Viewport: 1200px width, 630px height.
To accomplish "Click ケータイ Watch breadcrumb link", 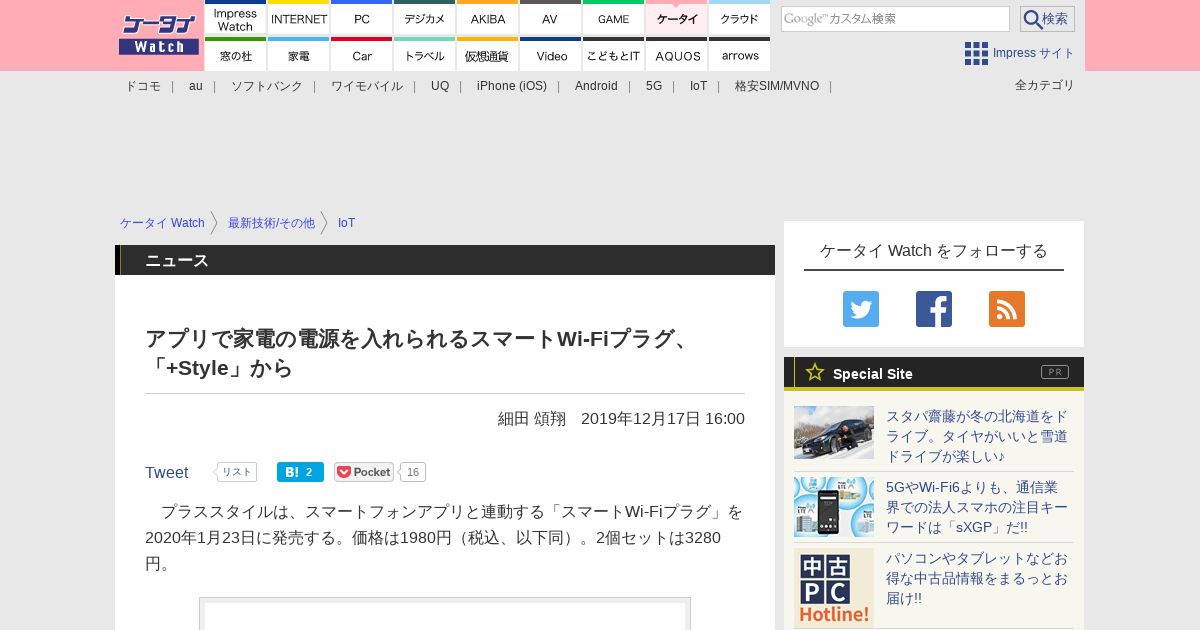I will pos(162,223).
